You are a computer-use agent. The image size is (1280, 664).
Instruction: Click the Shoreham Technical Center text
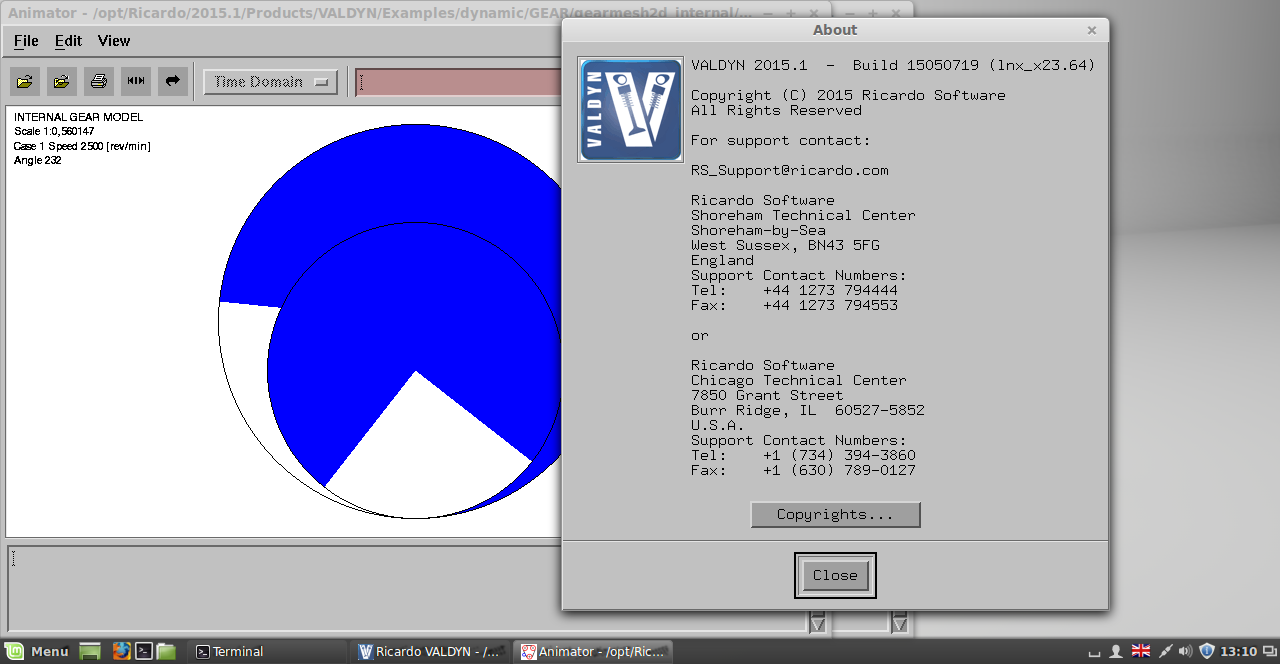tap(803, 215)
